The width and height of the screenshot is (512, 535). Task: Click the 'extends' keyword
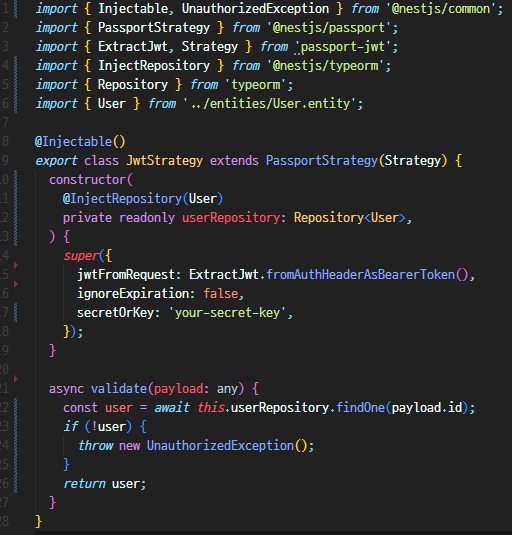click(x=234, y=161)
